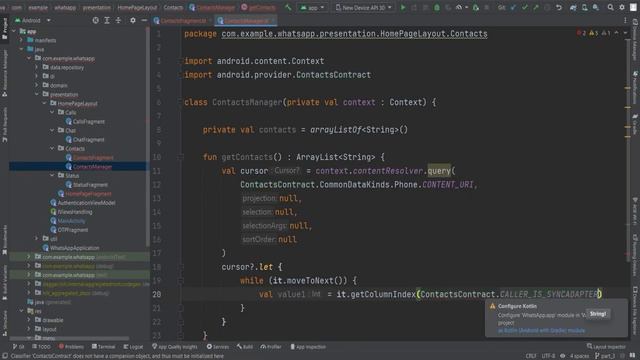640x360 pixels.
Task: Click Expand All in project panel
Action: [x=107, y=20]
